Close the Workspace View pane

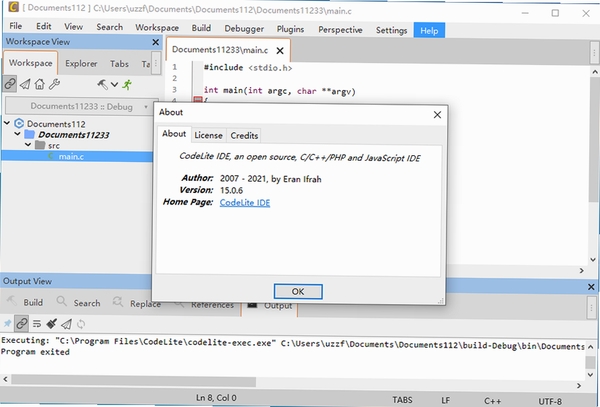click(x=155, y=42)
